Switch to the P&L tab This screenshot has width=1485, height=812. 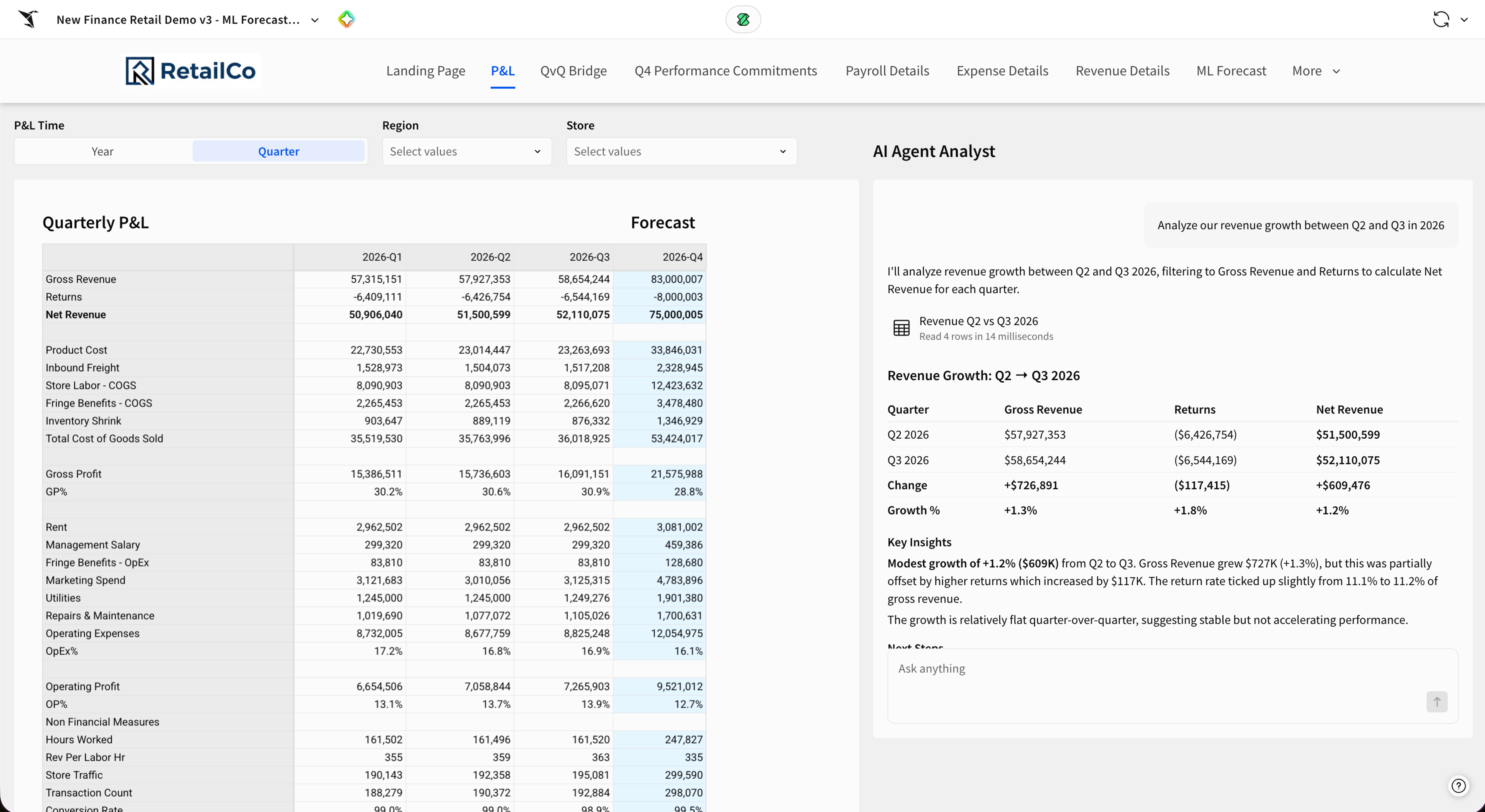tap(503, 71)
